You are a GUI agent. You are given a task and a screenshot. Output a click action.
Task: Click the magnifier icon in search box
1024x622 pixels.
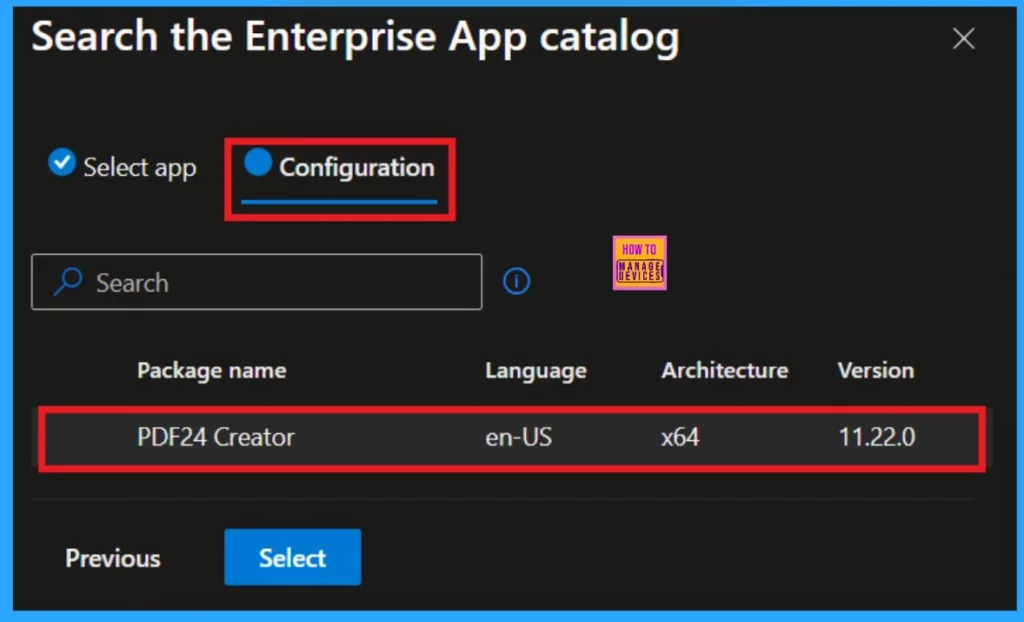pos(68,282)
